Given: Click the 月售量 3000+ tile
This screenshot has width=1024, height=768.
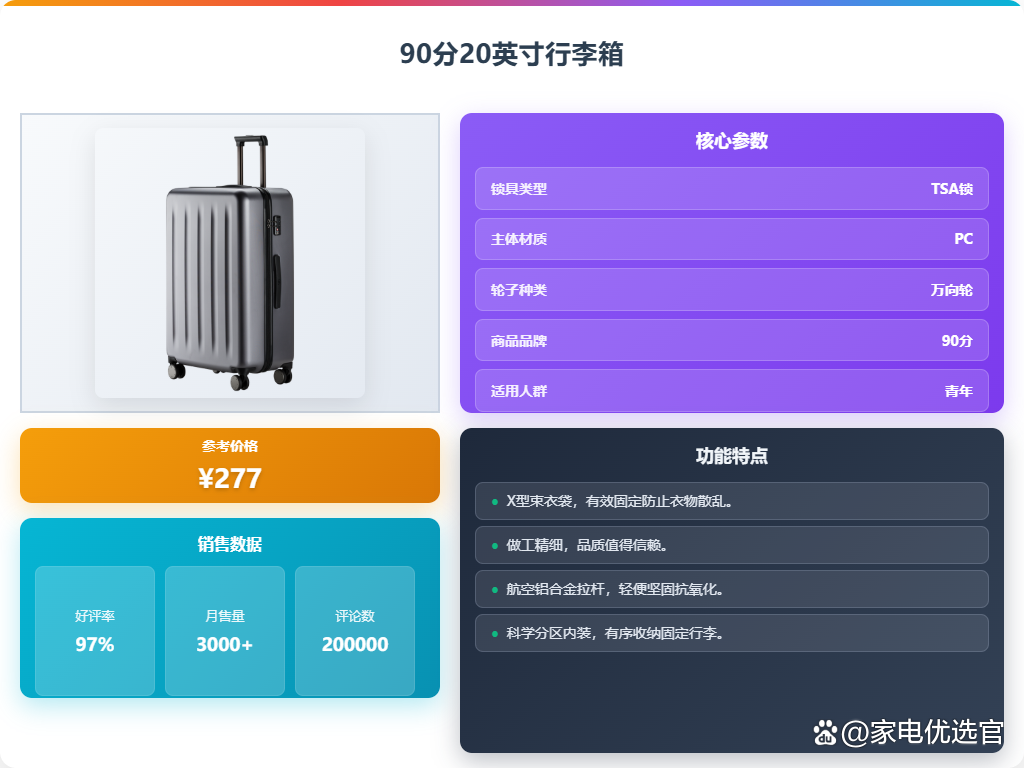Looking at the screenshot, I should (x=225, y=631).
